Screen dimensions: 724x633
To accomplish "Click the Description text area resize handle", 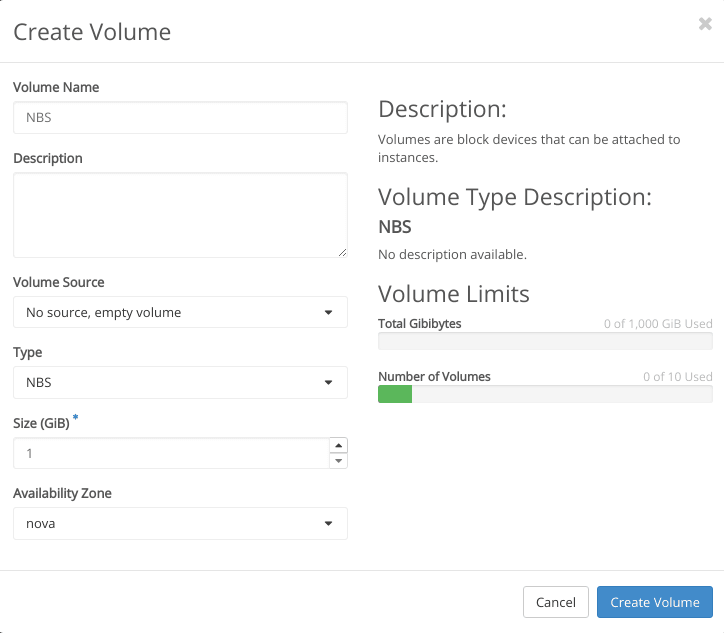I will click(342, 252).
